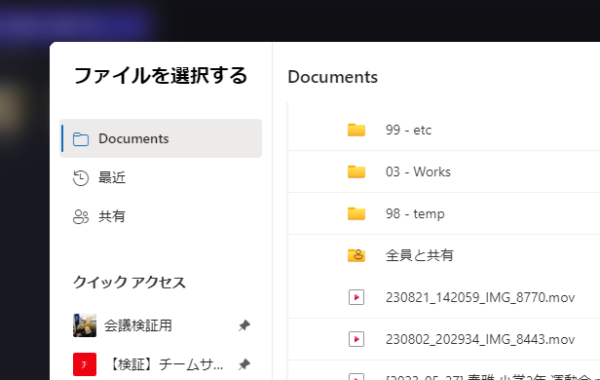Unpin 会議検証用 from quick access
Viewport: 600px width, 380px height.
(244, 326)
